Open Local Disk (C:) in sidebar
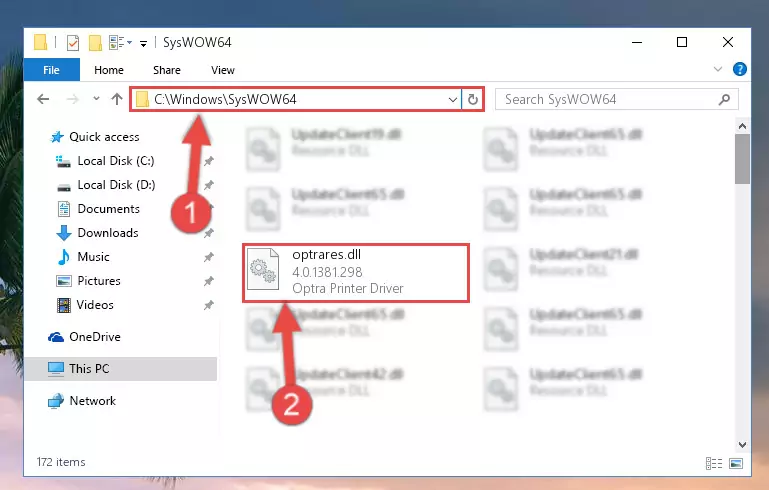The height and width of the screenshot is (490, 769). 116,161
